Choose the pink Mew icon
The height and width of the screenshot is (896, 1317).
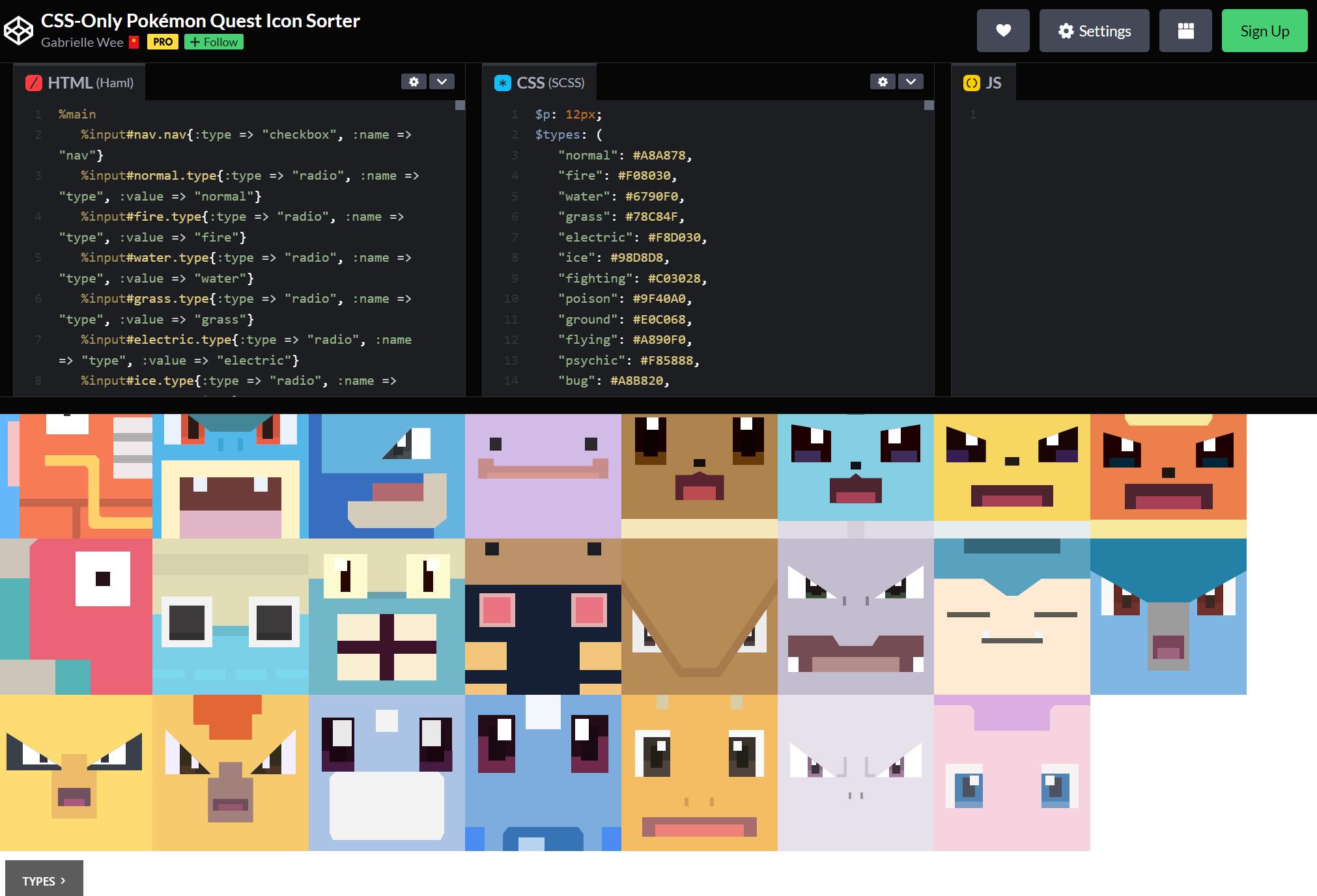pos(1012,773)
